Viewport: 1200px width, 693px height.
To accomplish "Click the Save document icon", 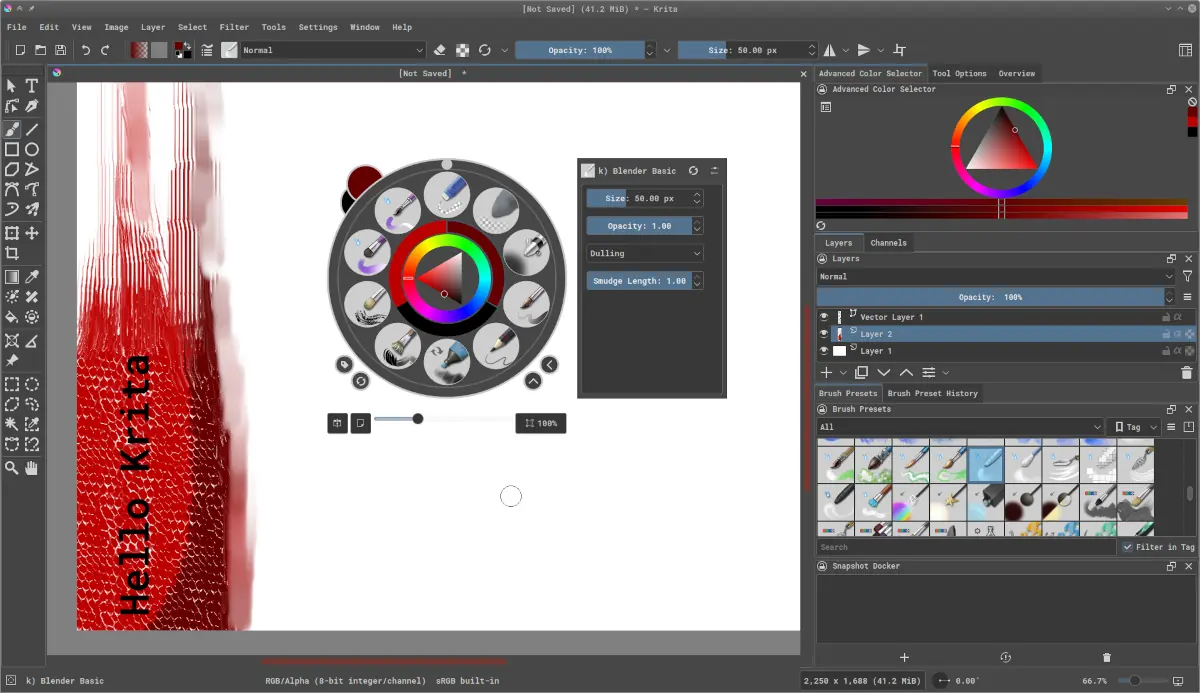I will coord(61,50).
